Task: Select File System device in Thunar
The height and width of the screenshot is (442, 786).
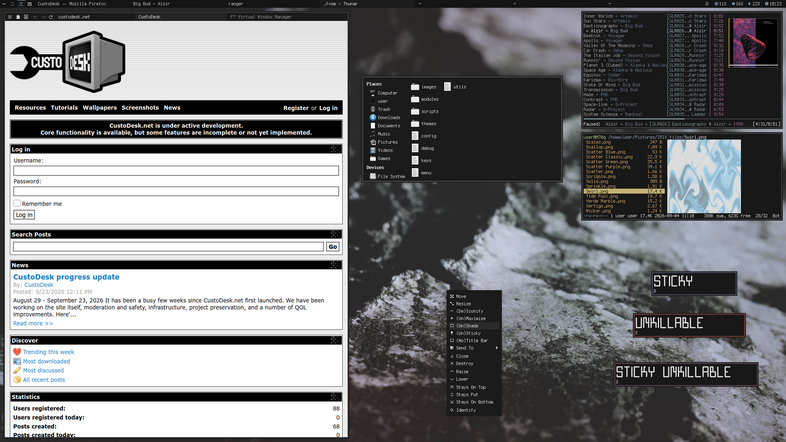Action: tap(387, 176)
